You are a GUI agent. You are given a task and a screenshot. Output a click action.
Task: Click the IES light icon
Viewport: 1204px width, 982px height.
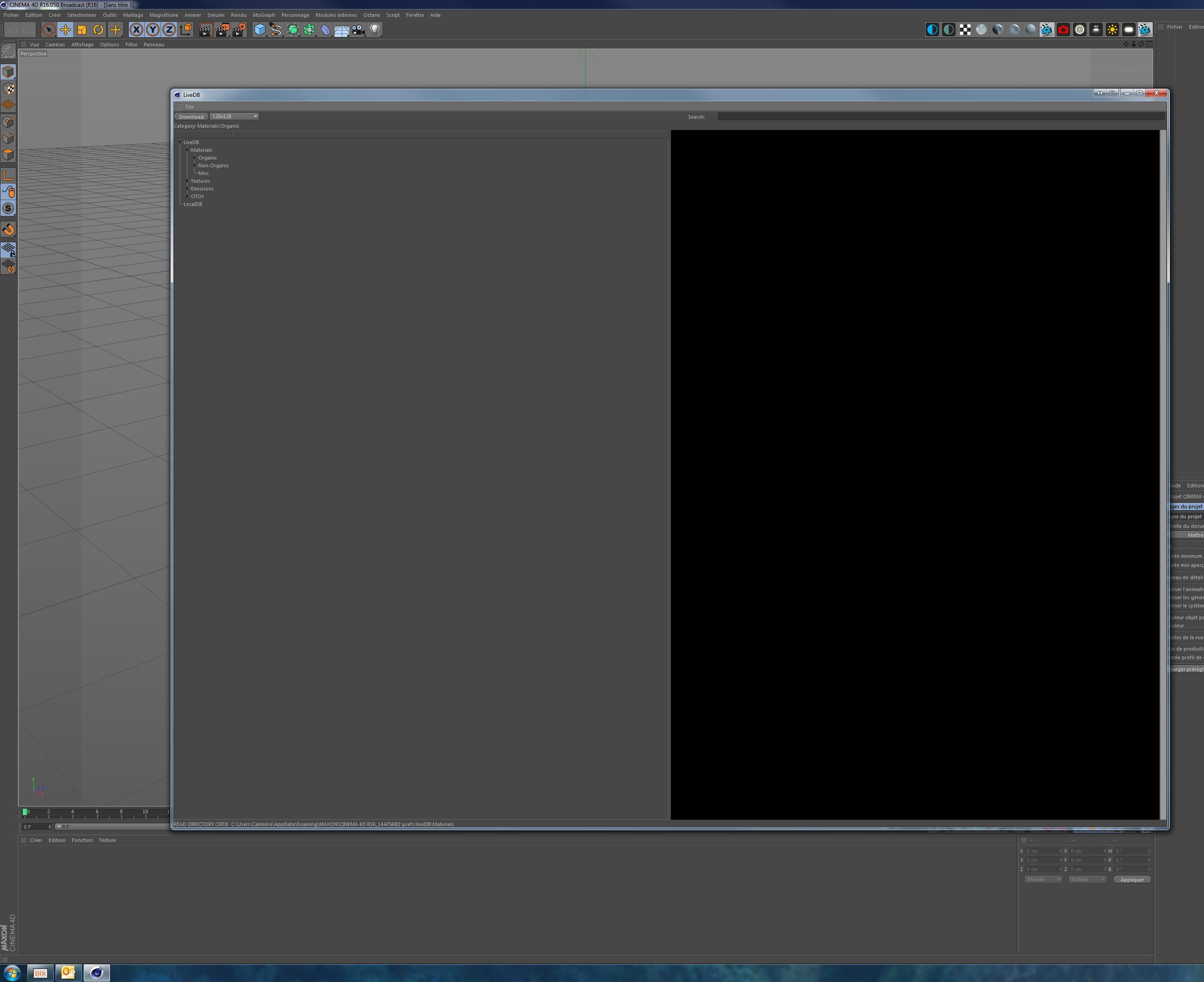pyautogui.click(x=1096, y=30)
